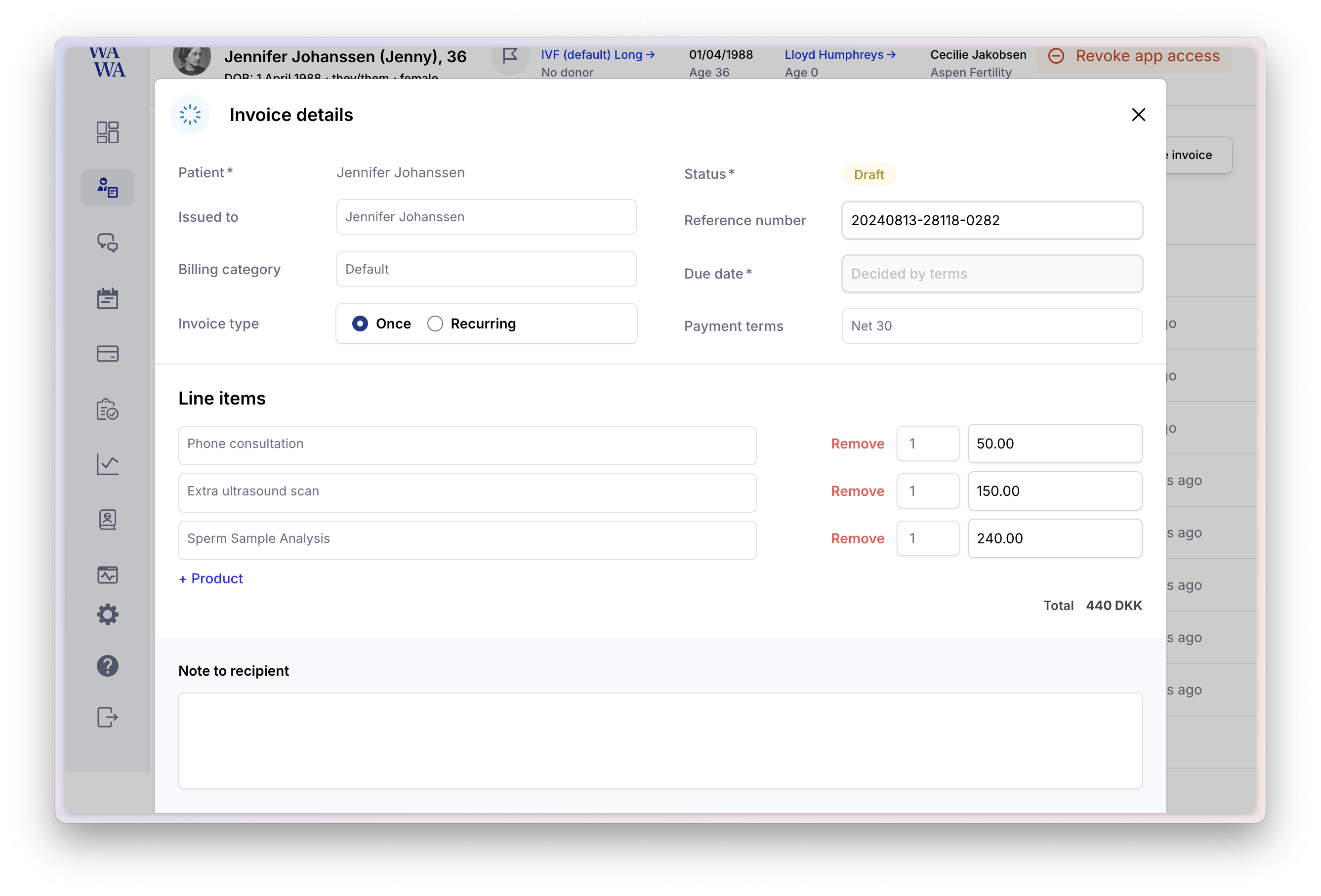Expand the billing category dropdown field
Image resolution: width=1321 pixels, height=896 pixels.
click(x=486, y=269)
